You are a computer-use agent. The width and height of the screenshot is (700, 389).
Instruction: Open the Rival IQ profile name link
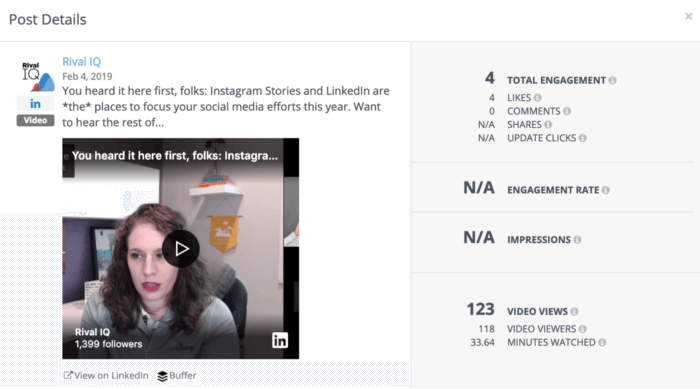point(81,62)
